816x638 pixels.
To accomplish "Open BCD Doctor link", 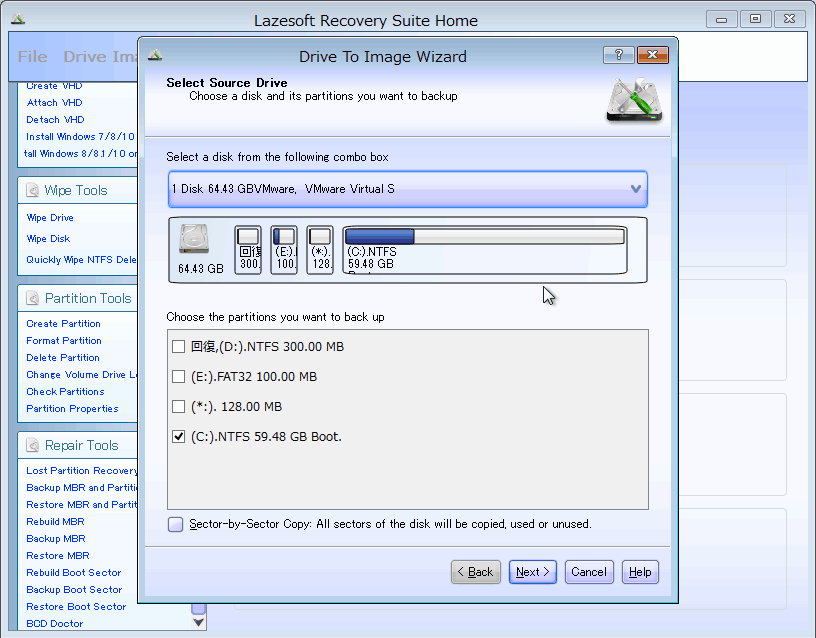I will [55, 623].
